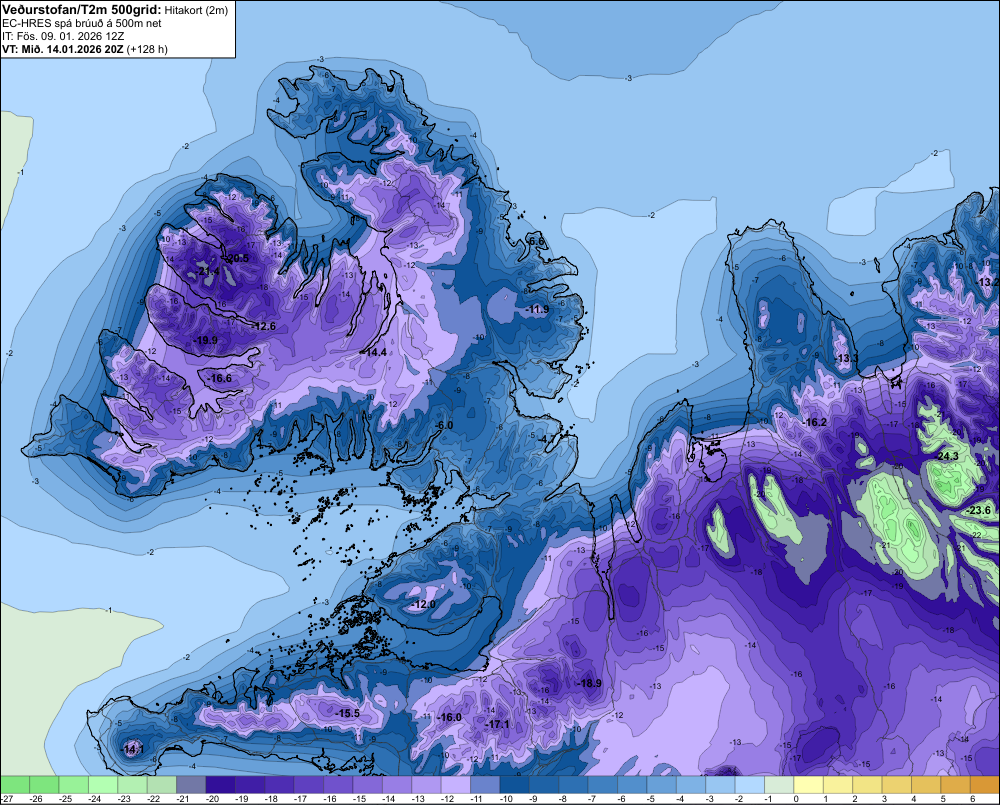The height and width of the screenshot is (805, 1000).
Task: Click the 'Hitakort (2m)' label in header
Action: pyautogui.click(x=195, y=10)
